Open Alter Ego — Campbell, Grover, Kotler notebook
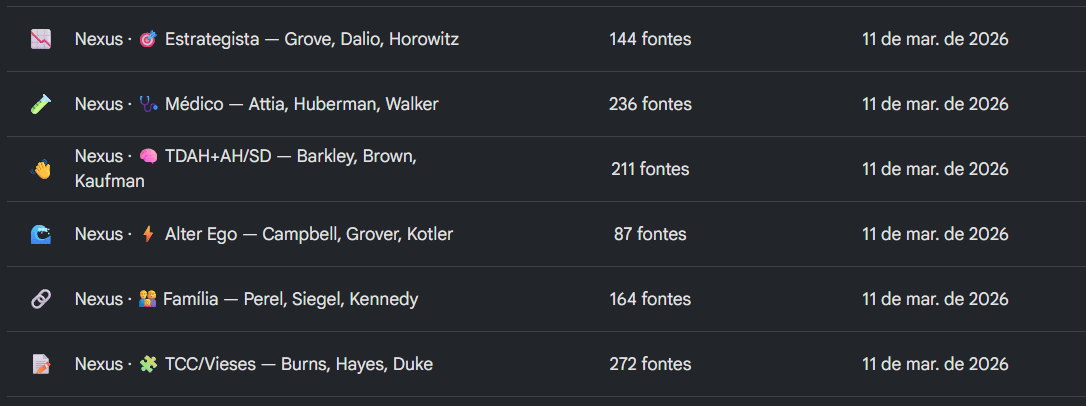 (x=264, y=235)
